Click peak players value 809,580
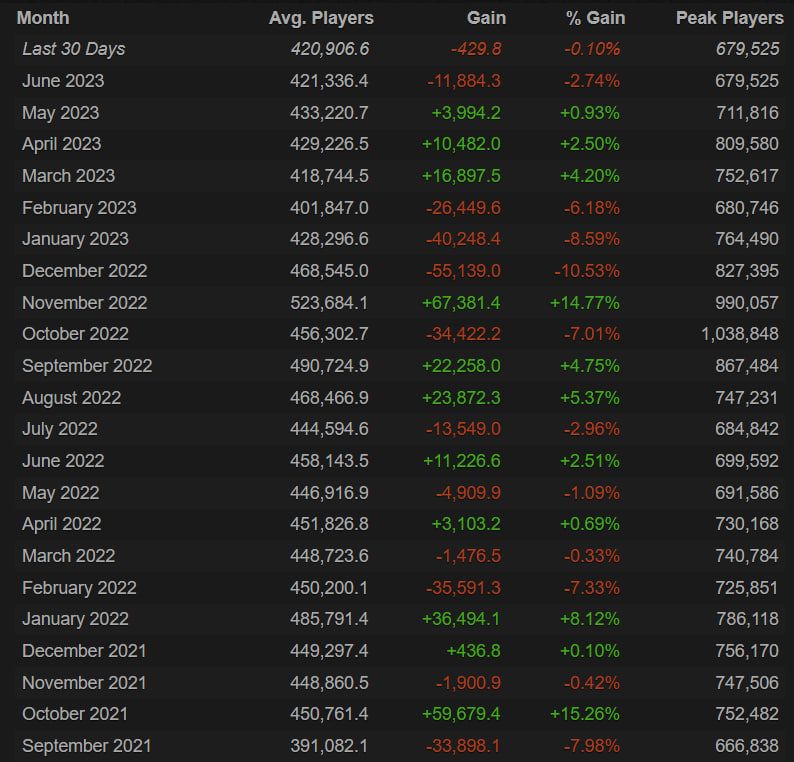 pyautogui.click(x=747, y=144)
